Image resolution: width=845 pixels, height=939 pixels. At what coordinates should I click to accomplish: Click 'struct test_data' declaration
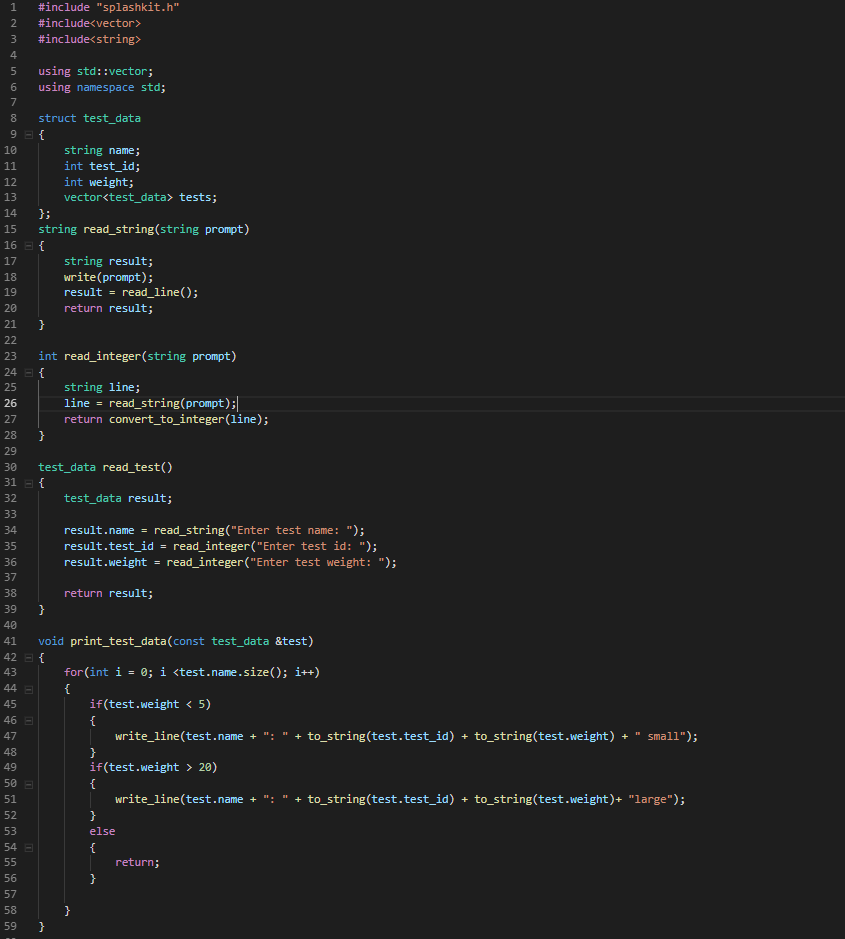(90, 119)
